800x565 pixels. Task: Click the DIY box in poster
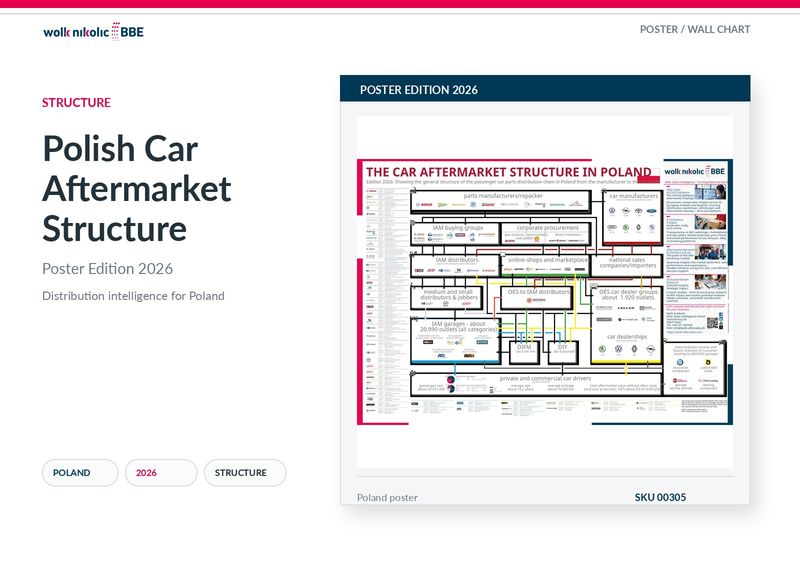pos(563,352)
